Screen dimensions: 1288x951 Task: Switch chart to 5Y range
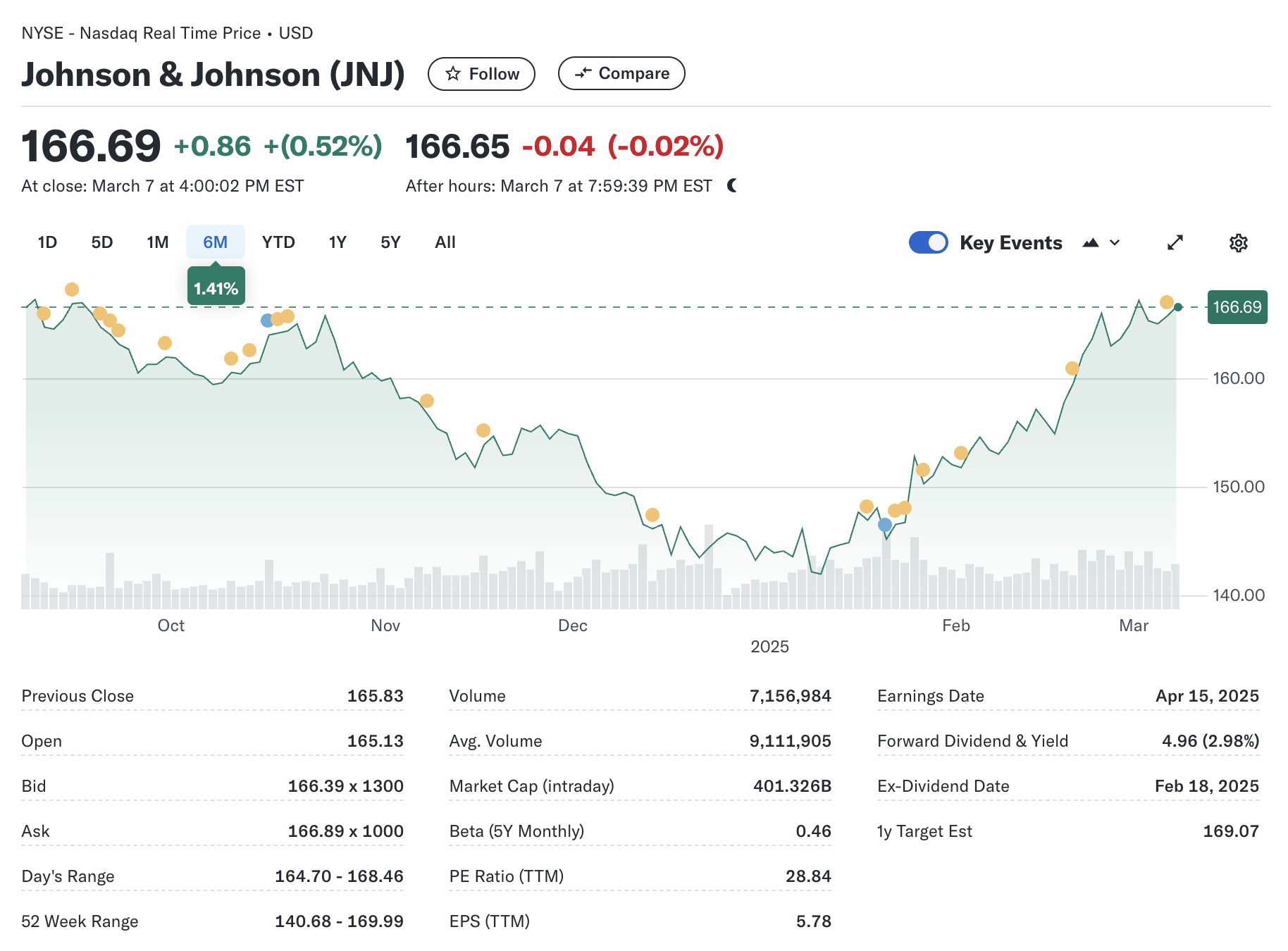coord(390,242)
